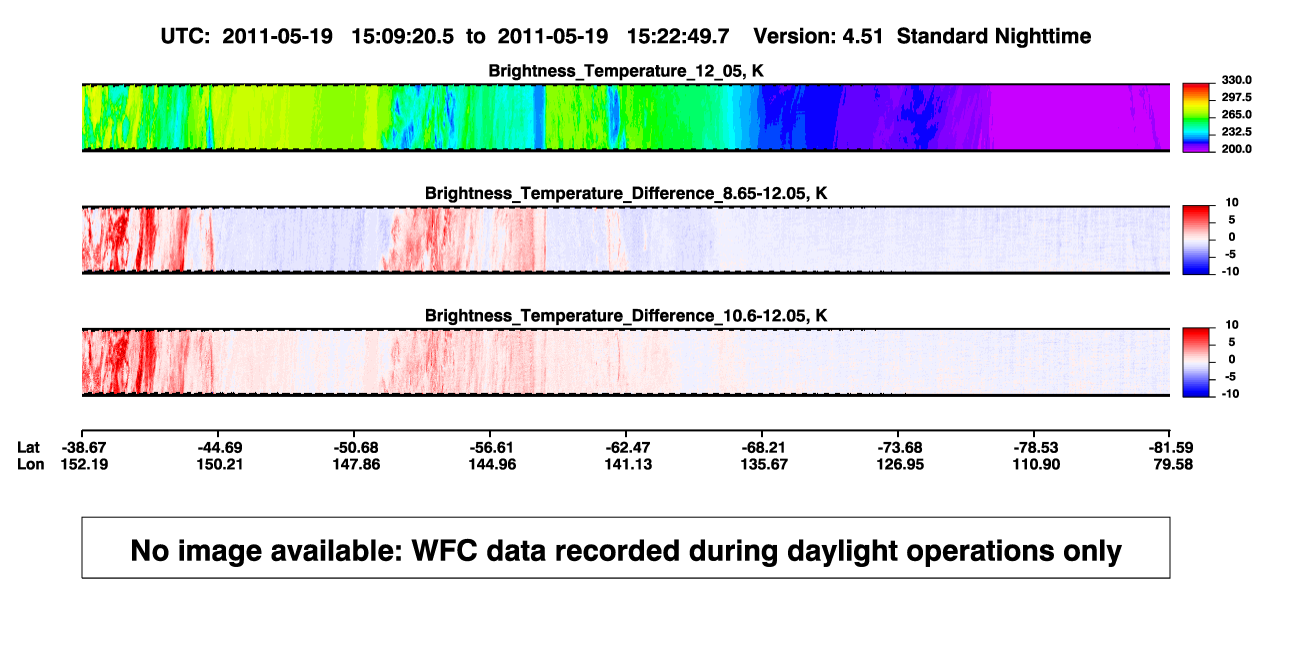This screenshot has height=667, width=1300.
Task: Click the Brightness_Temperature_Difference_10.6-12.05 title
Action: pos(626,316)
